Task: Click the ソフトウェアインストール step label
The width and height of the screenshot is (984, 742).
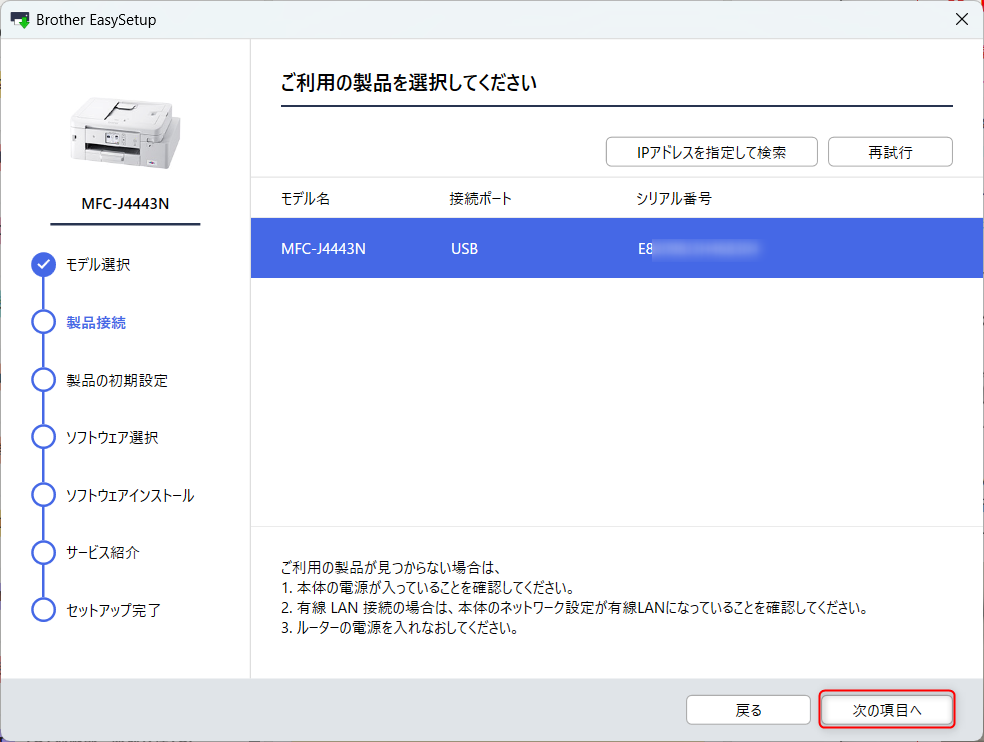Action: (x=130, y=495)
